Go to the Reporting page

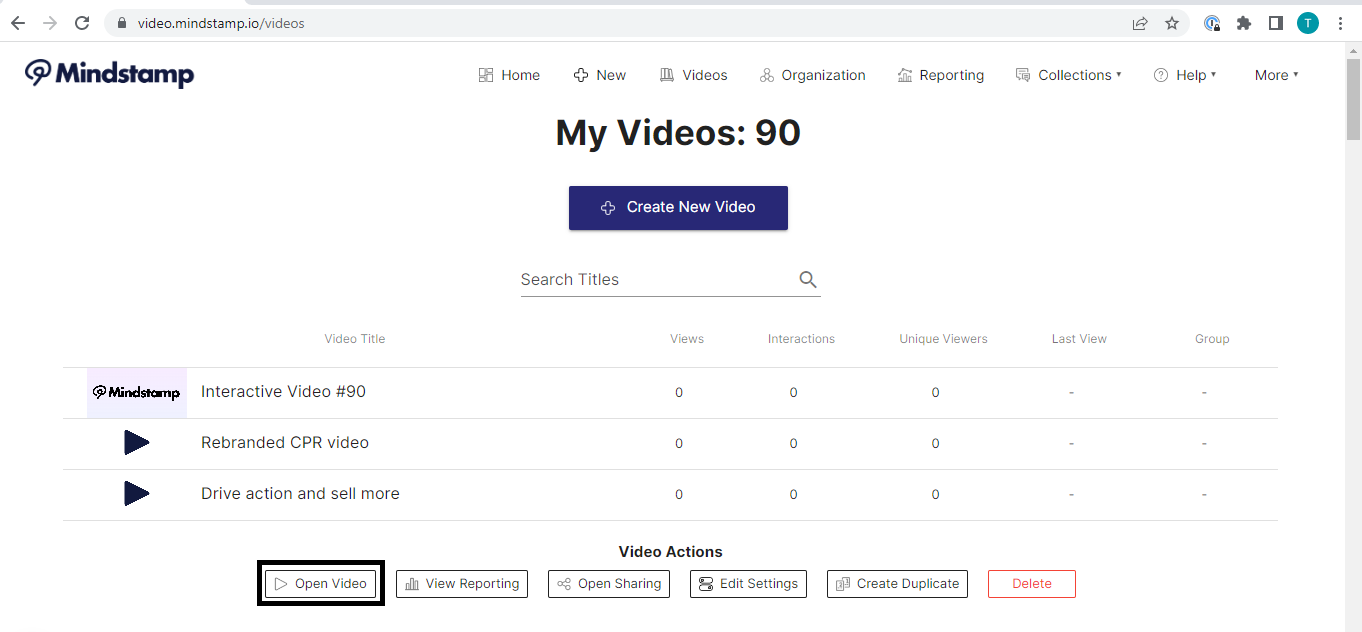pyautogui.click(x=940, y=75)
